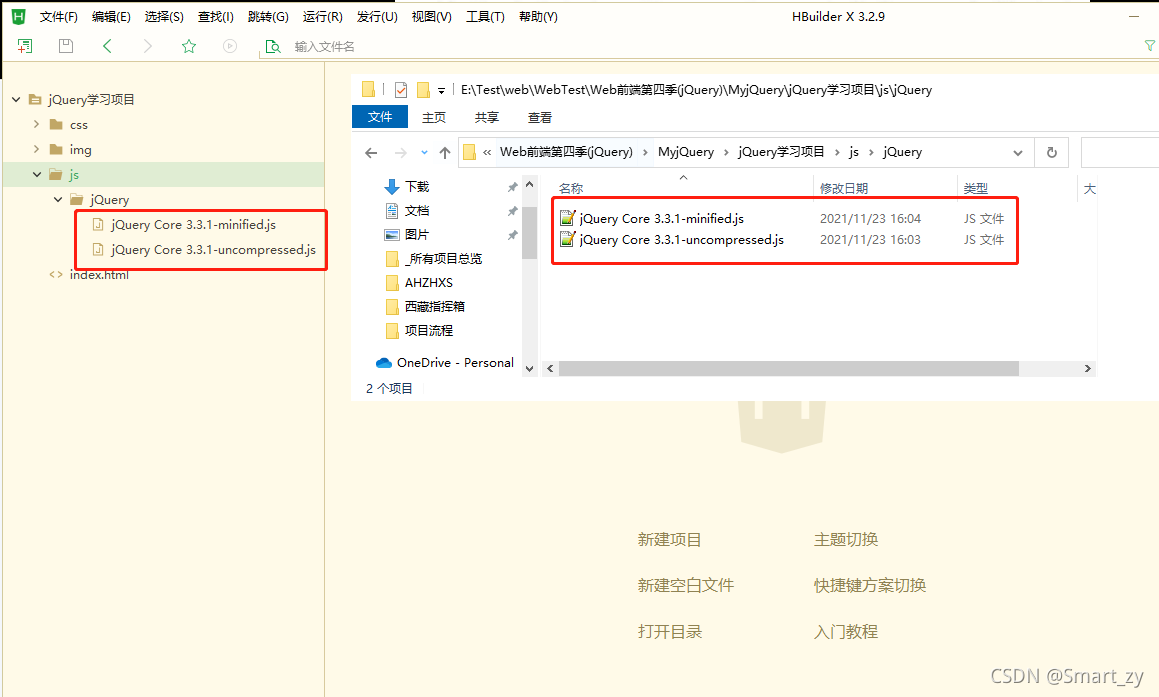Check the Quick Access checkbox in Explorer title bar

tap(400, 89)
